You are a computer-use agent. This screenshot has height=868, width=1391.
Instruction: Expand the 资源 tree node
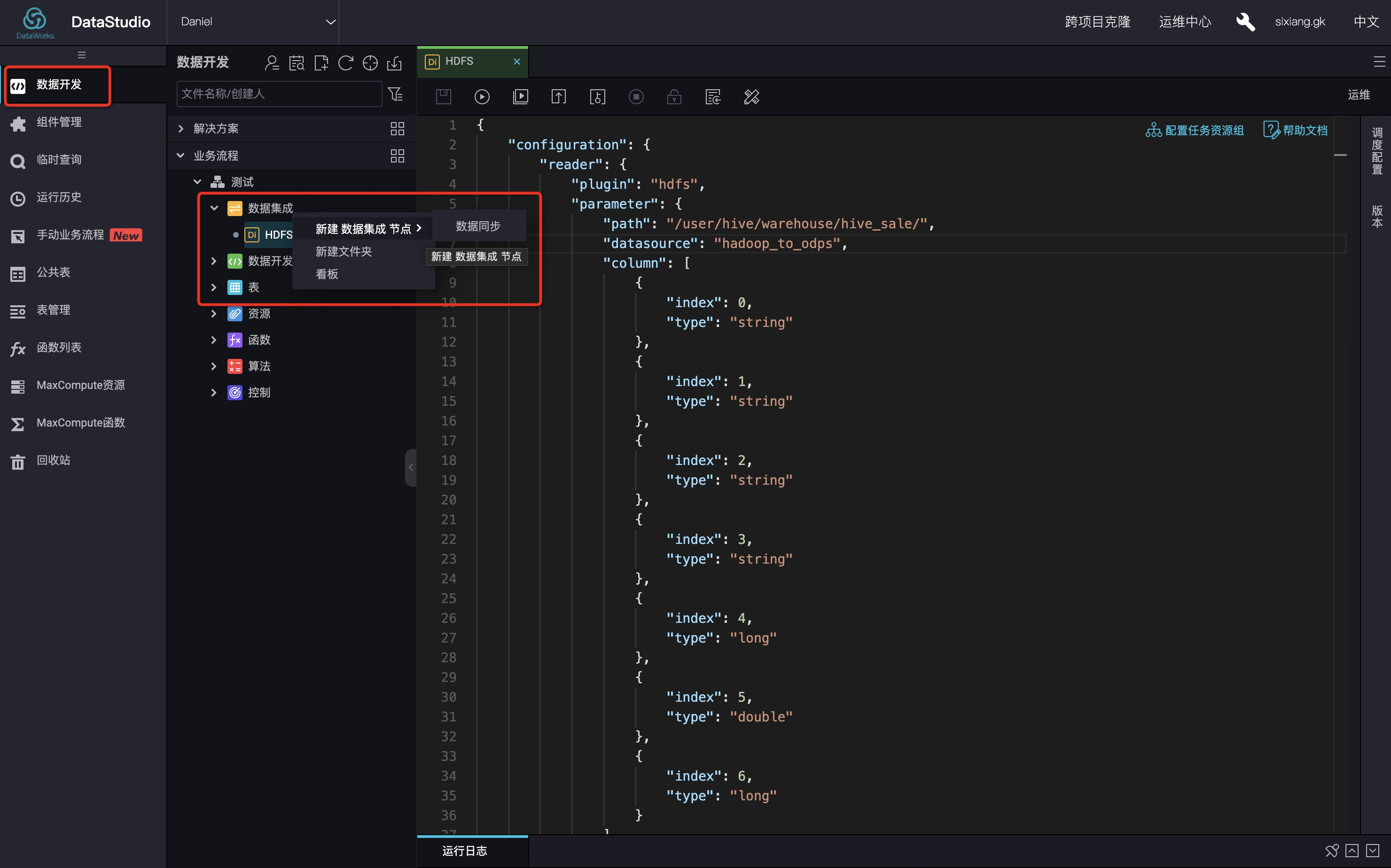(x=214, y=313)
